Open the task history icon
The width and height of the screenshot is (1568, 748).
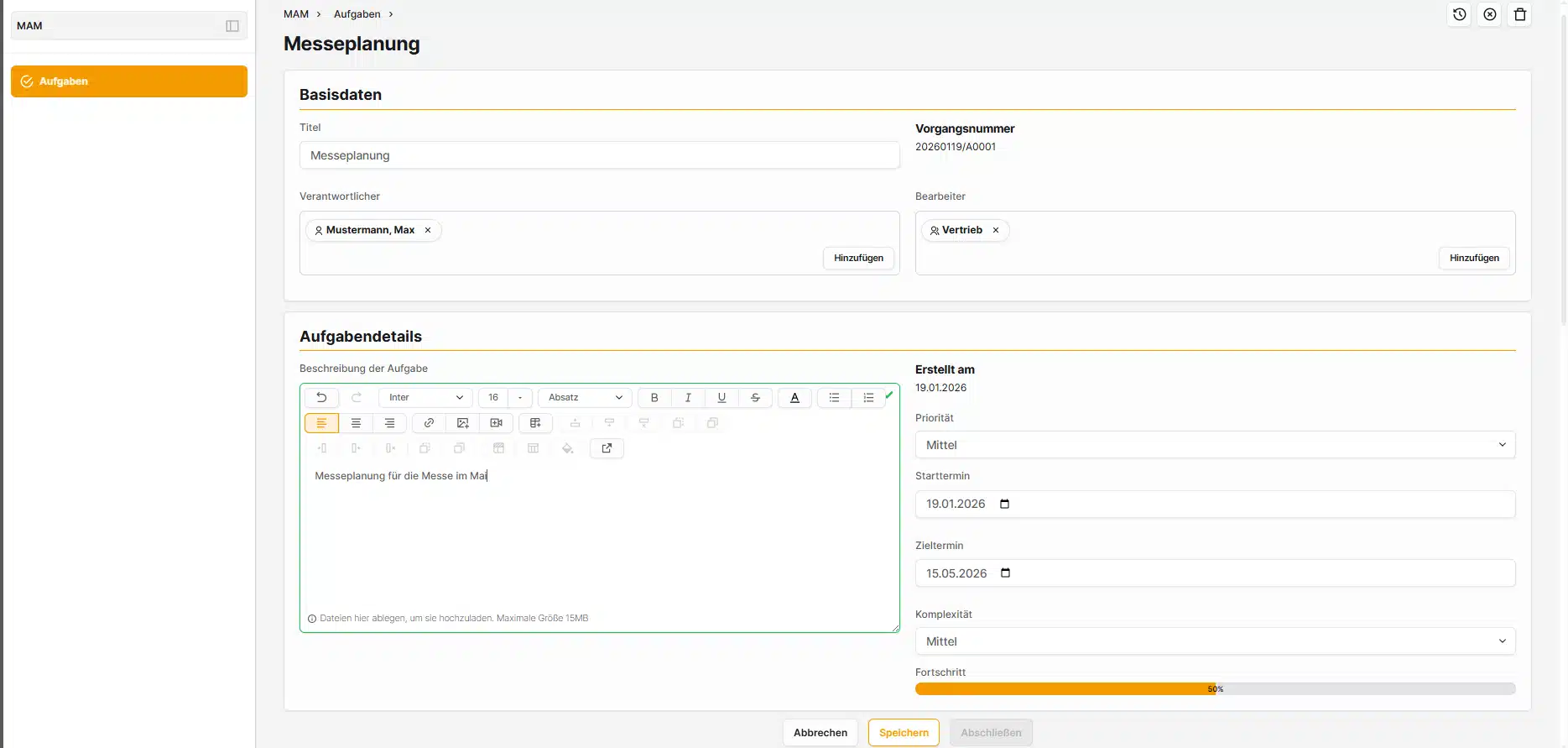coord(1460,14)
